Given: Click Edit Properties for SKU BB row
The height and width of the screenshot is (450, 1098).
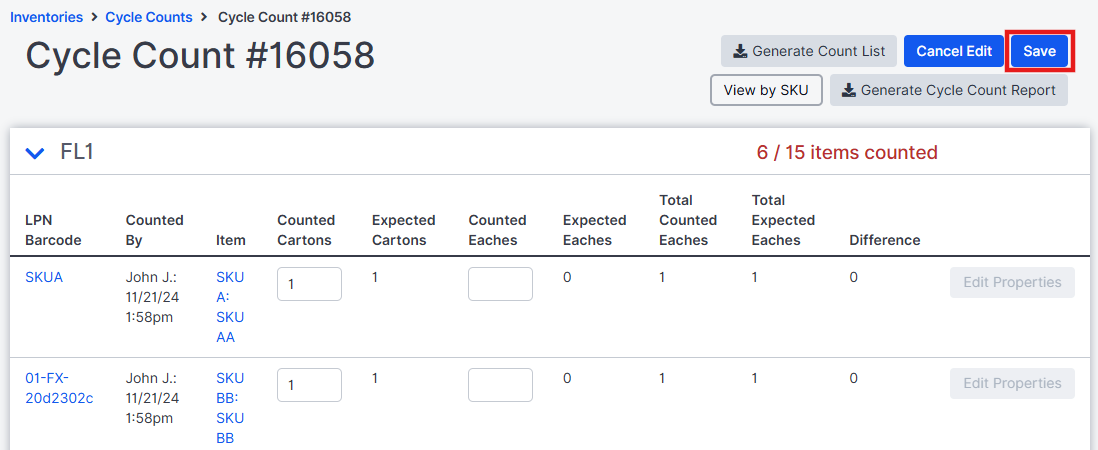Looking at the screenshot, I should click(x=1012, y=384).
